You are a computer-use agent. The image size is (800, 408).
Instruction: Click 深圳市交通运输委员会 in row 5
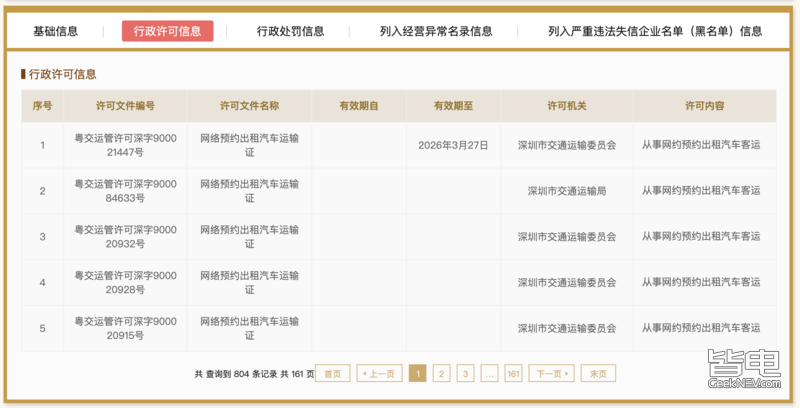point(567,329)
